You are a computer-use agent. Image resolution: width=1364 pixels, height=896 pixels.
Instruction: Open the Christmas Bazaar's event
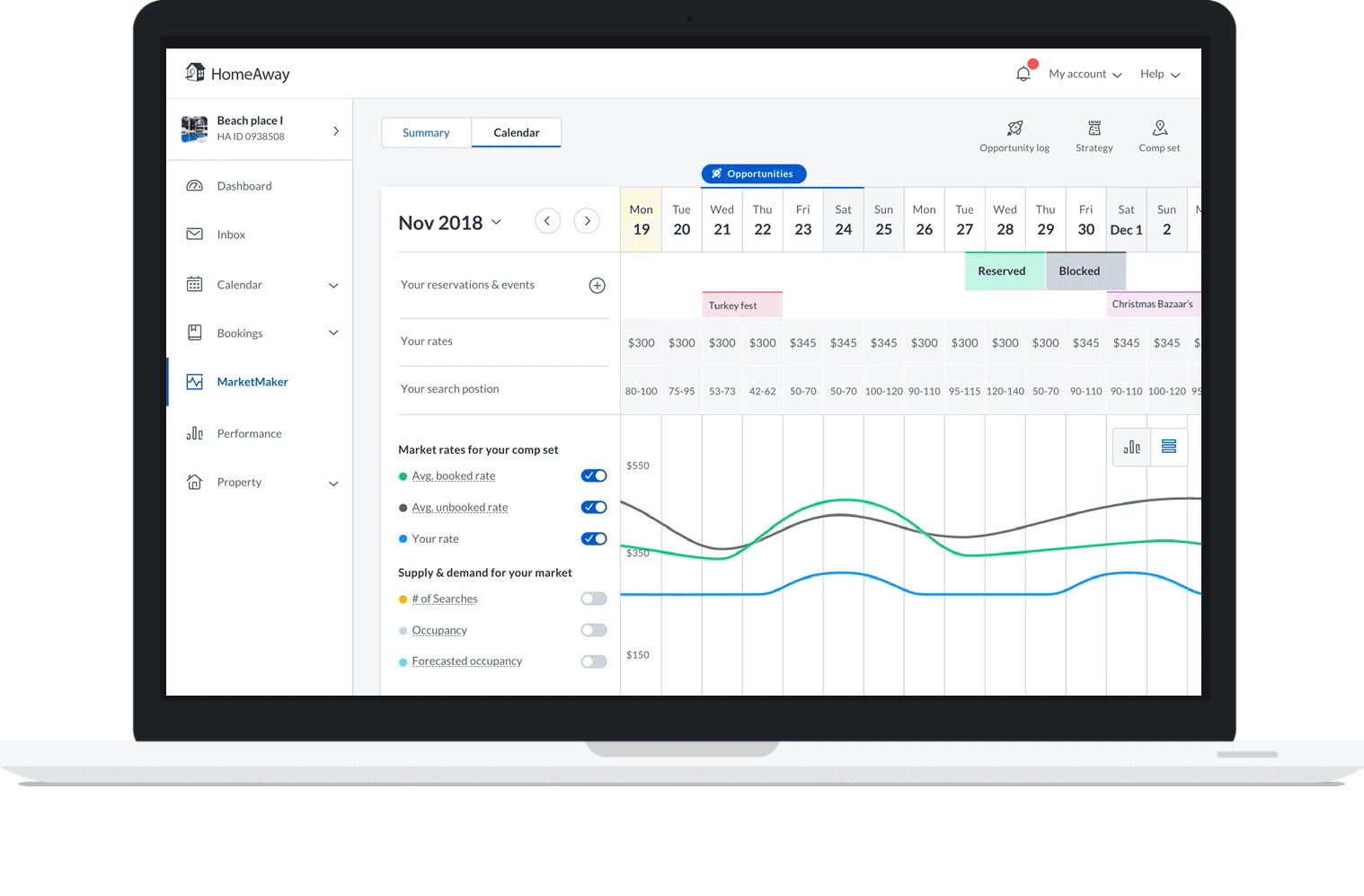[1154, 304]
